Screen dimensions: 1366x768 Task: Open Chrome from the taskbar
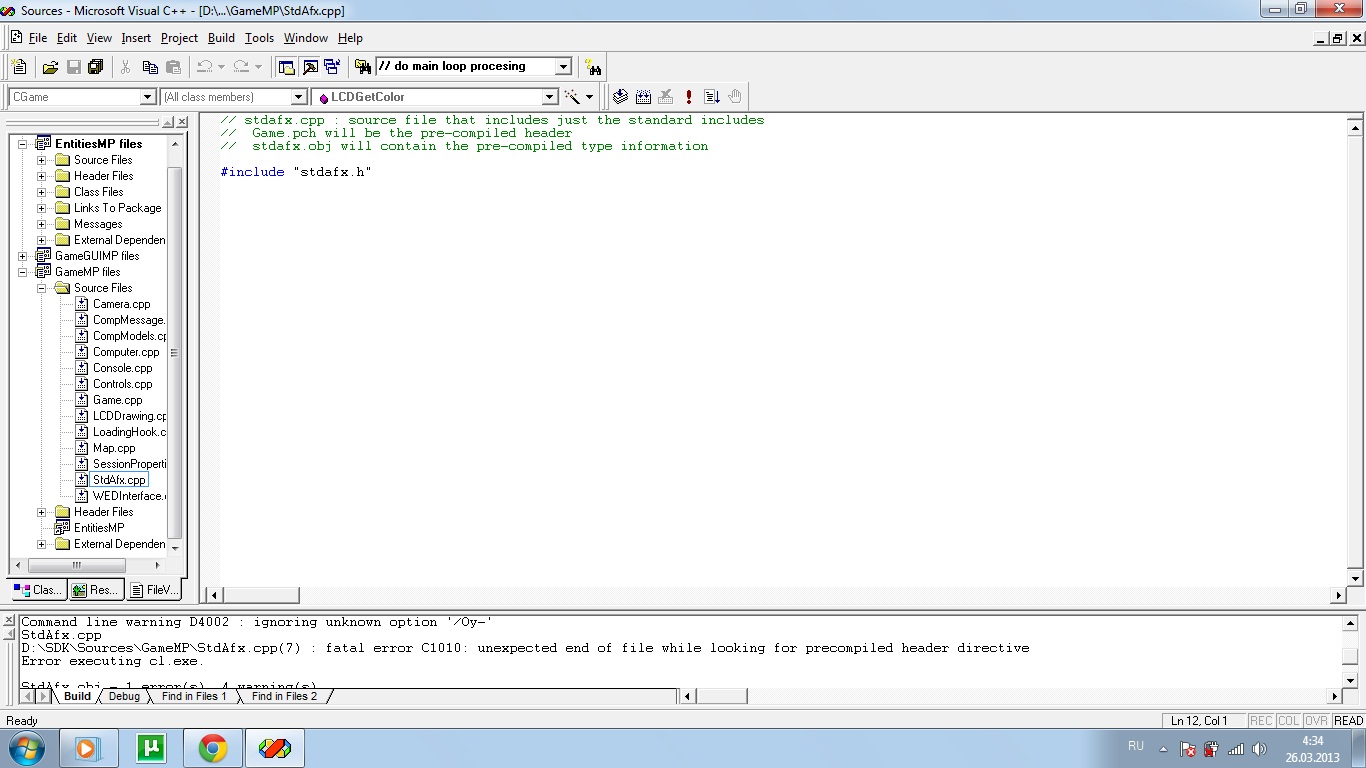tap(213, 748)
